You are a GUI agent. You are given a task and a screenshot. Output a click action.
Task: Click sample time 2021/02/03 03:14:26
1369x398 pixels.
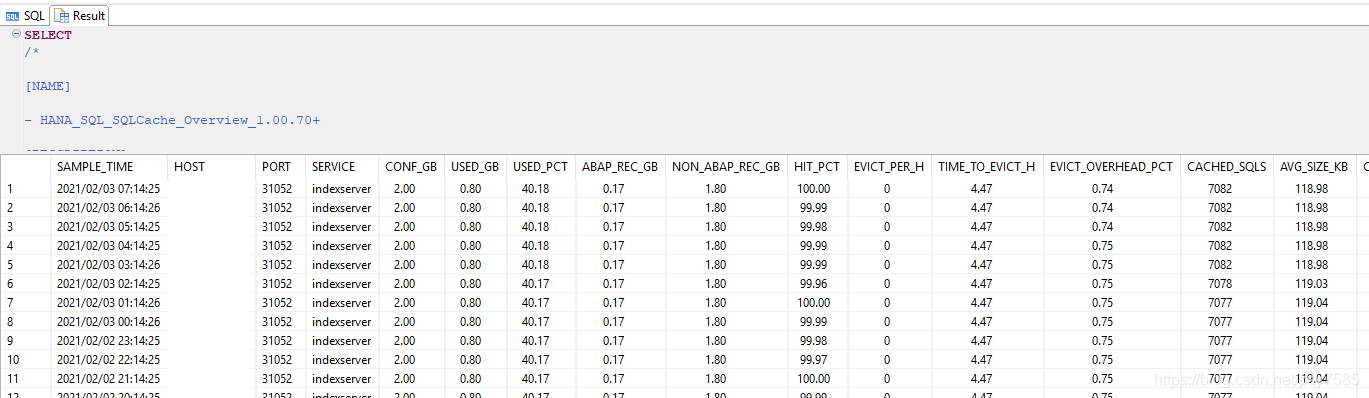pyautogui.click(x=108, y=264)
